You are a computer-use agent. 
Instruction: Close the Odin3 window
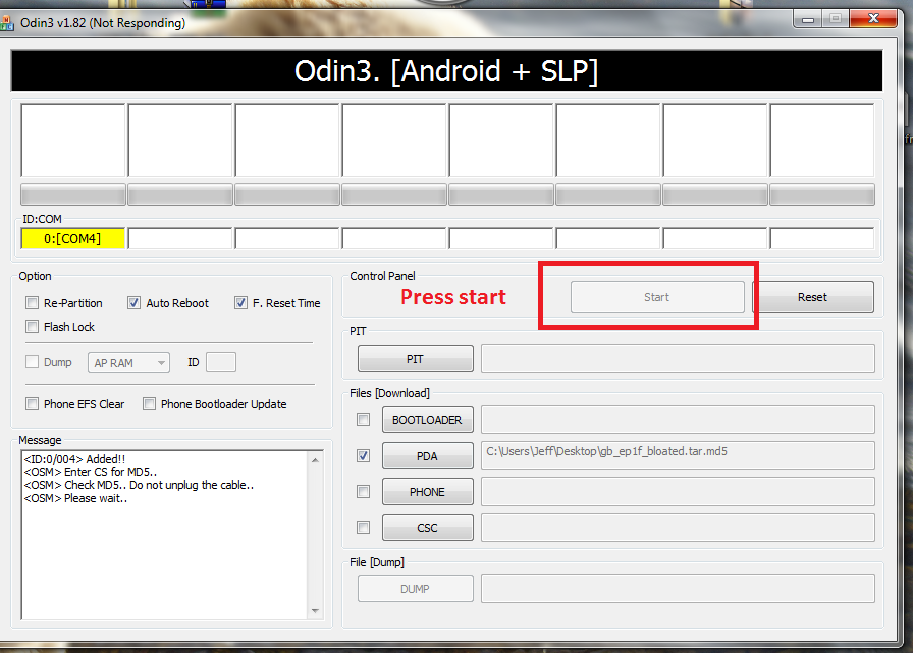coord(873,19)
